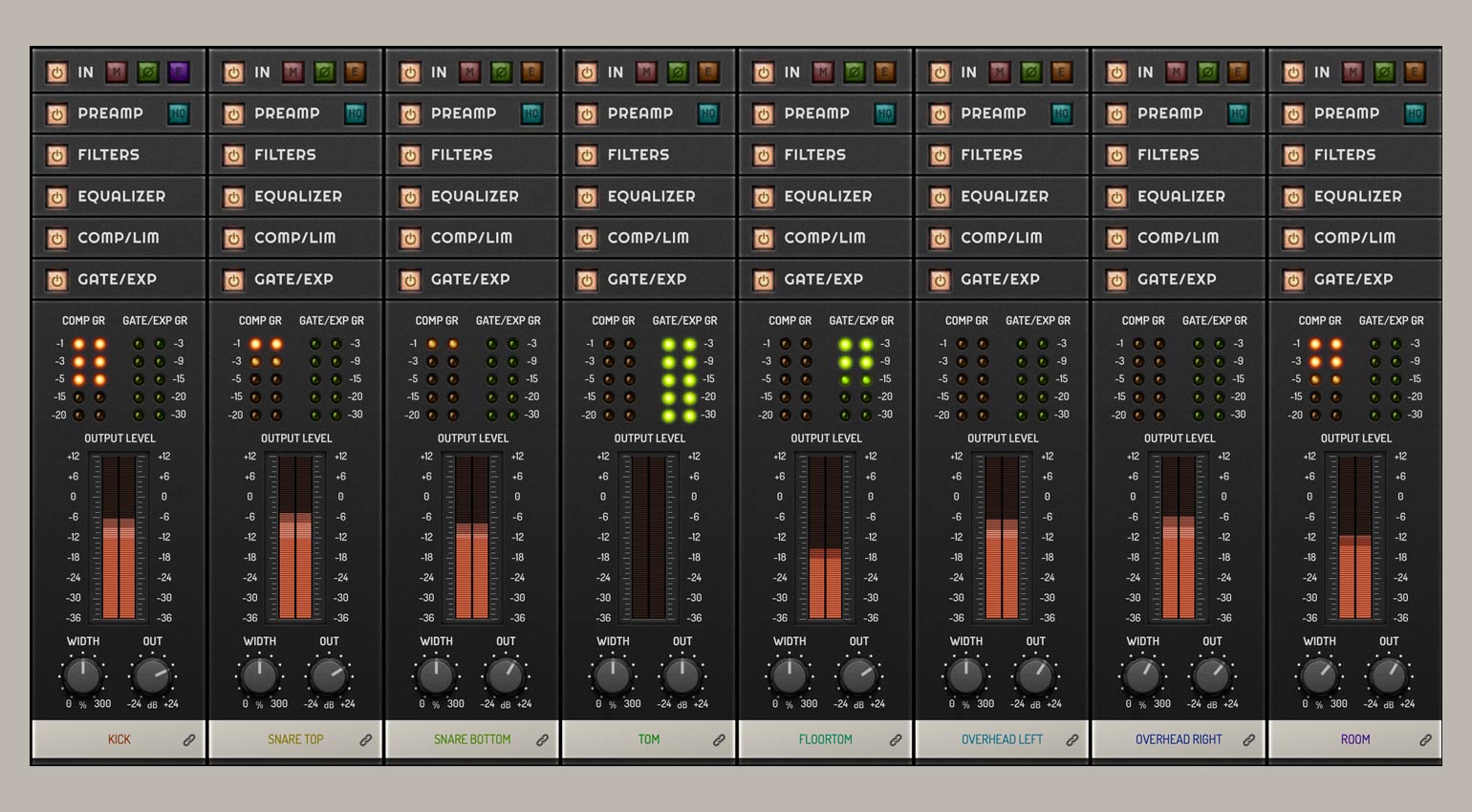Viewport: 1472px width, 812px height.
Task: Click the ROOM WIDTH knob
Action: pyautogui.click(x=1320, y=676)
